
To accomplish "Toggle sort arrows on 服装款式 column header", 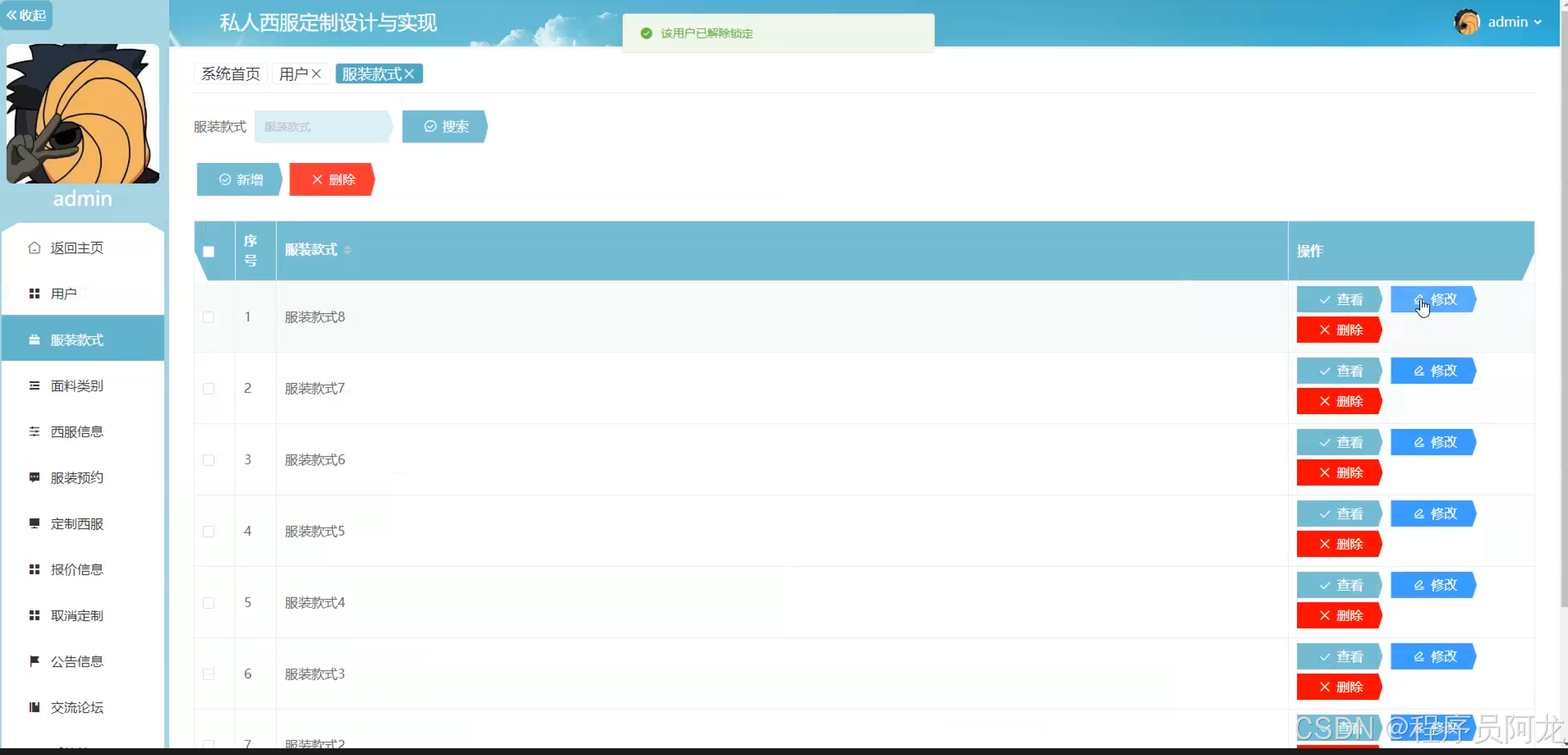I will coord(348,250).
